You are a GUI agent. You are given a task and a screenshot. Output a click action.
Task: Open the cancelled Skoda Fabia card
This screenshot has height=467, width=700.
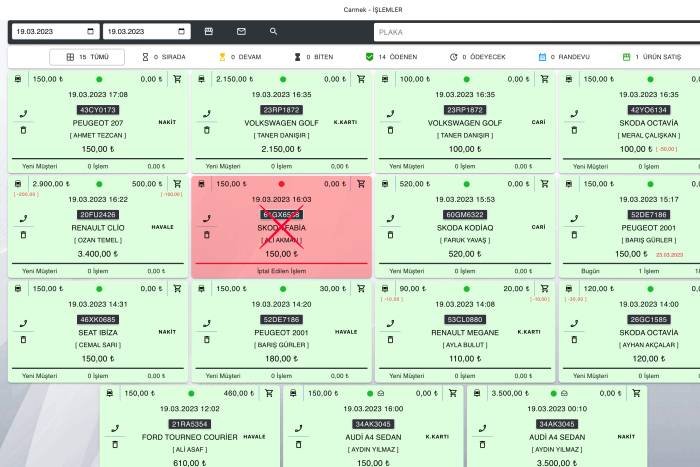click(x=281, y=228)
